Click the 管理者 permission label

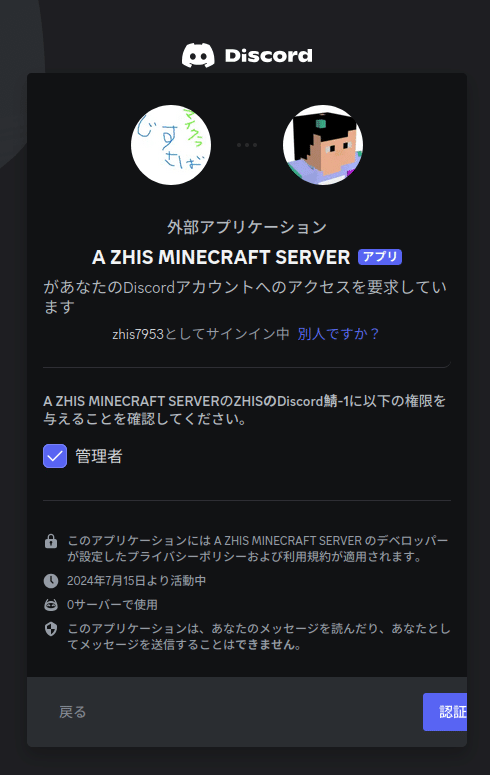point(99,456)
